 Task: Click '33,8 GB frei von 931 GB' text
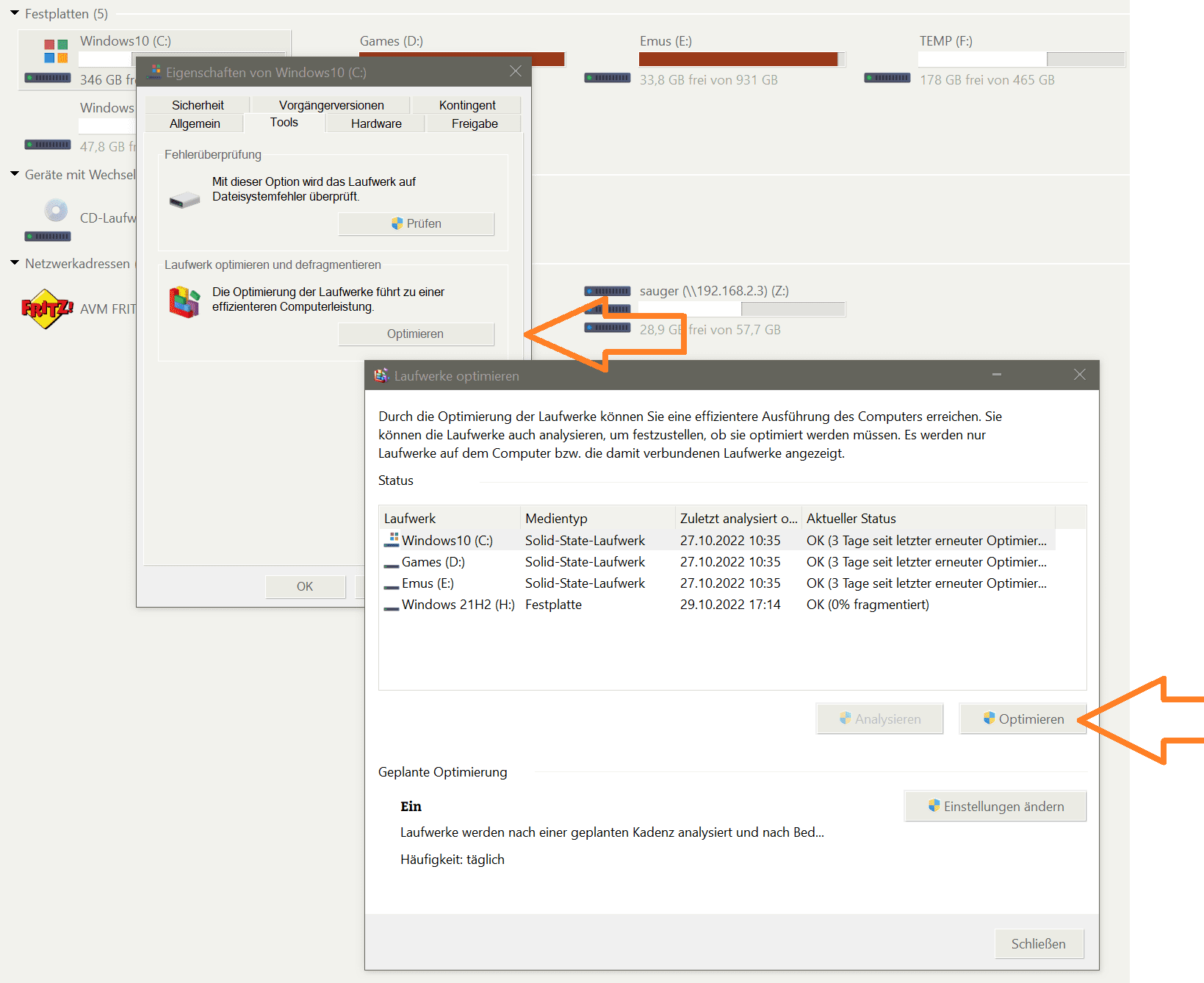(708, 79)
